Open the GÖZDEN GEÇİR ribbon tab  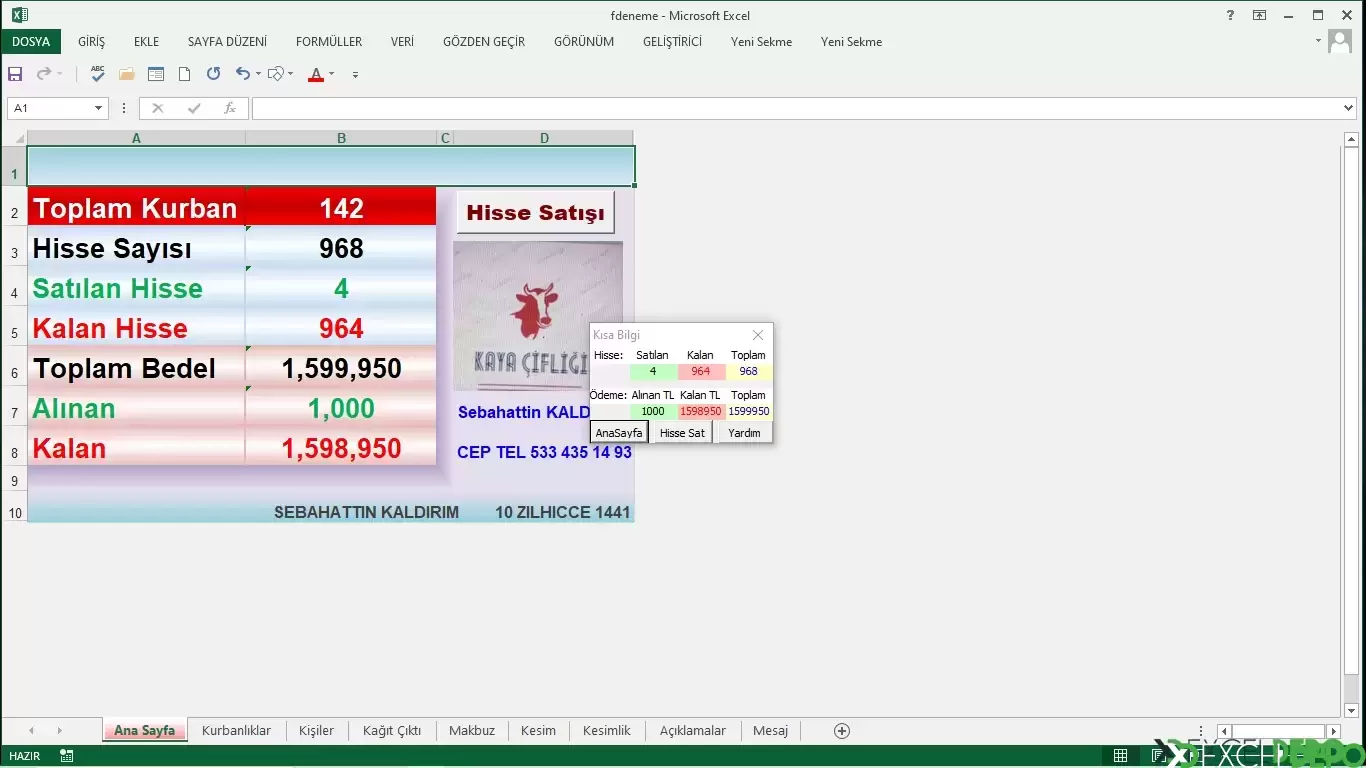pos(484,42)
